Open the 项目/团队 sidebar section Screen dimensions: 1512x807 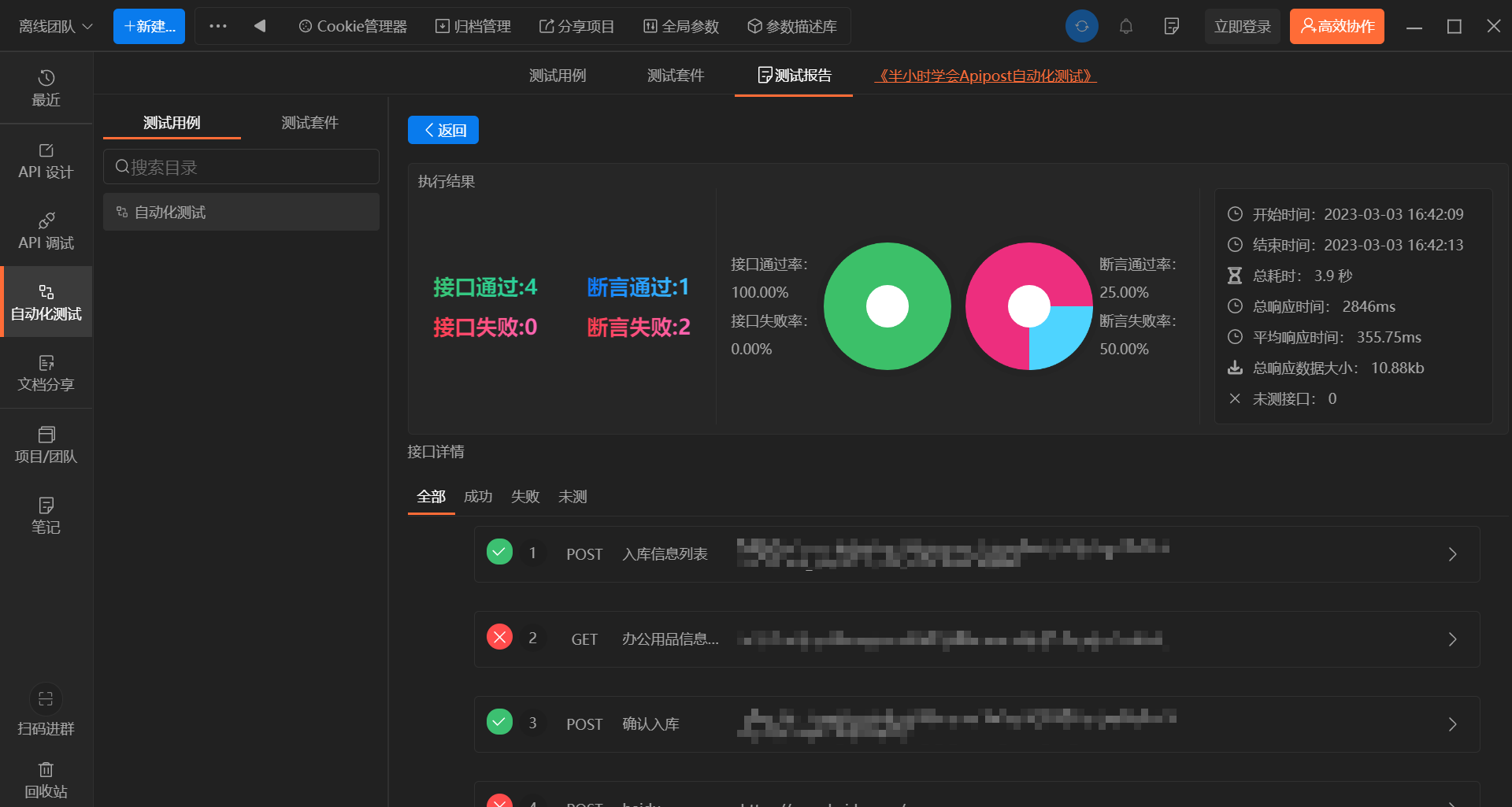click(x=46, y=445)
